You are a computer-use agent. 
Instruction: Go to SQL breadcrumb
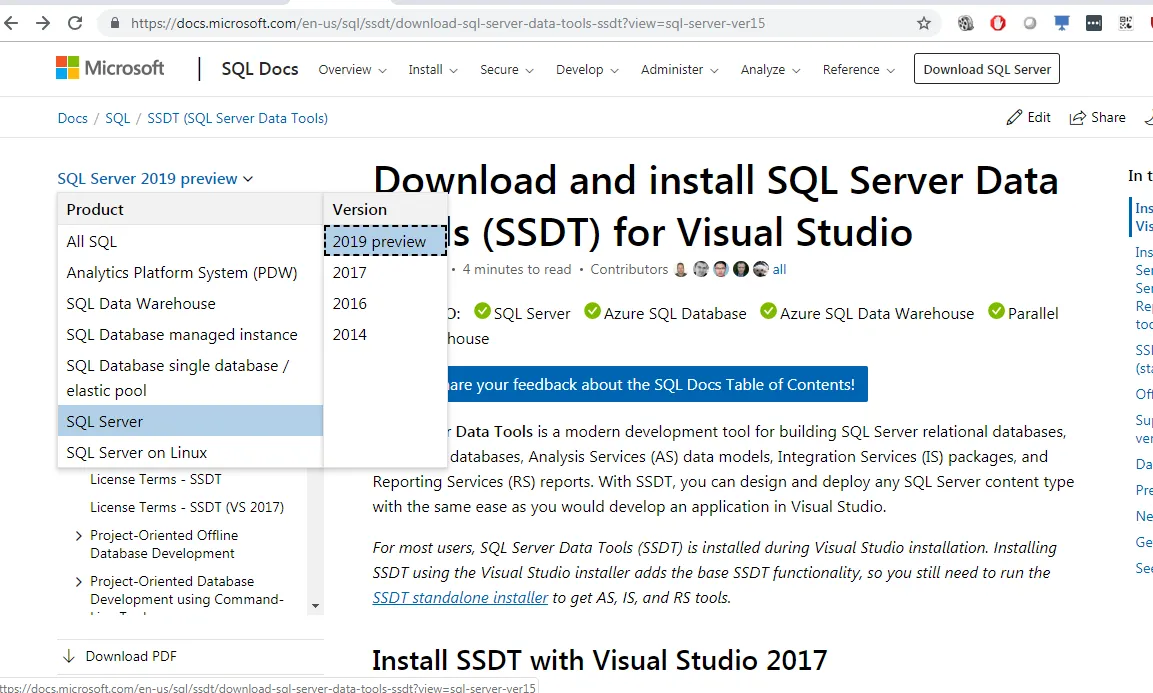pos(118,118)
